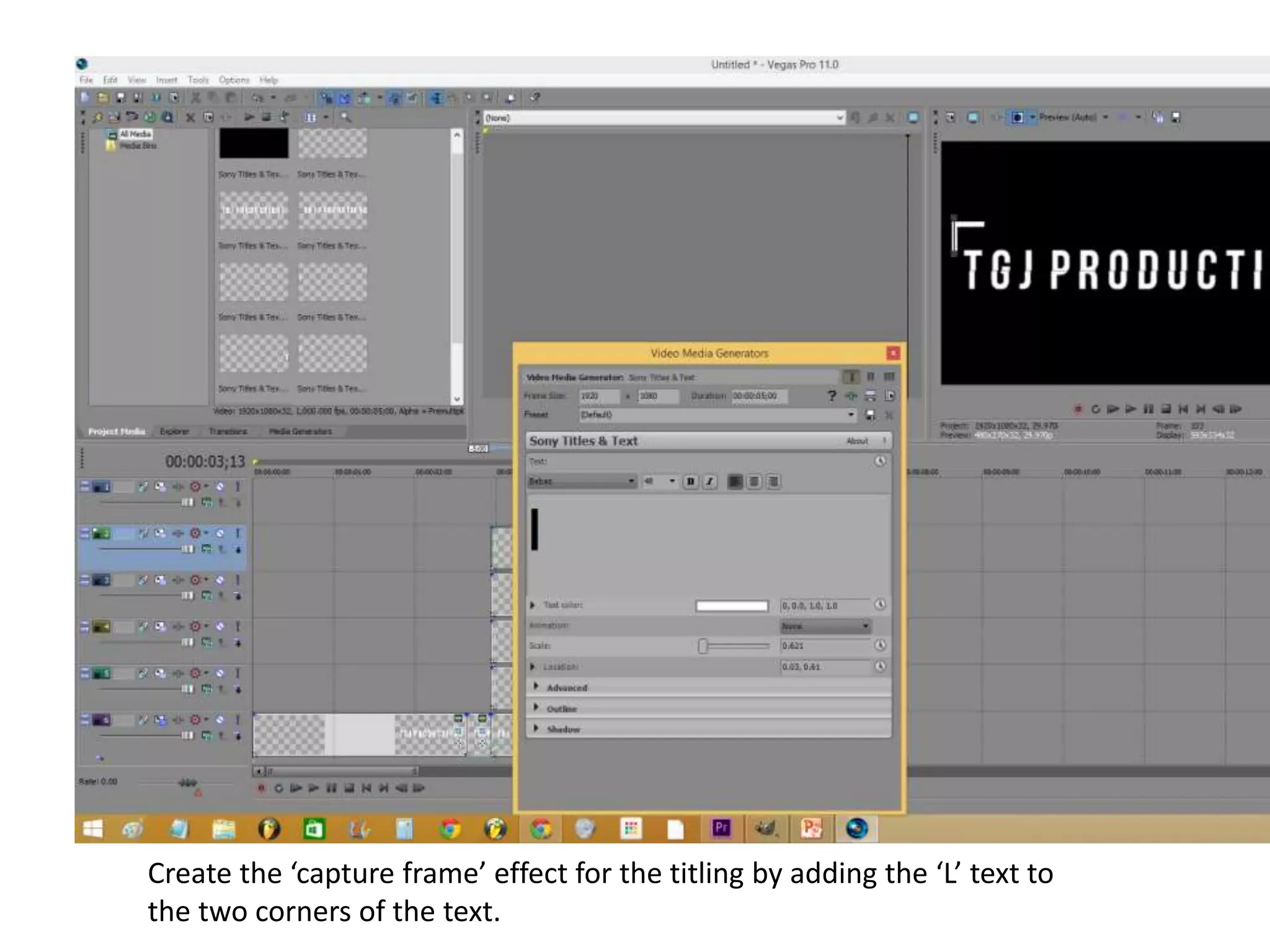Toggle solo on video track 3
This screenshot has width=1270, height=952.
[237, 580]
